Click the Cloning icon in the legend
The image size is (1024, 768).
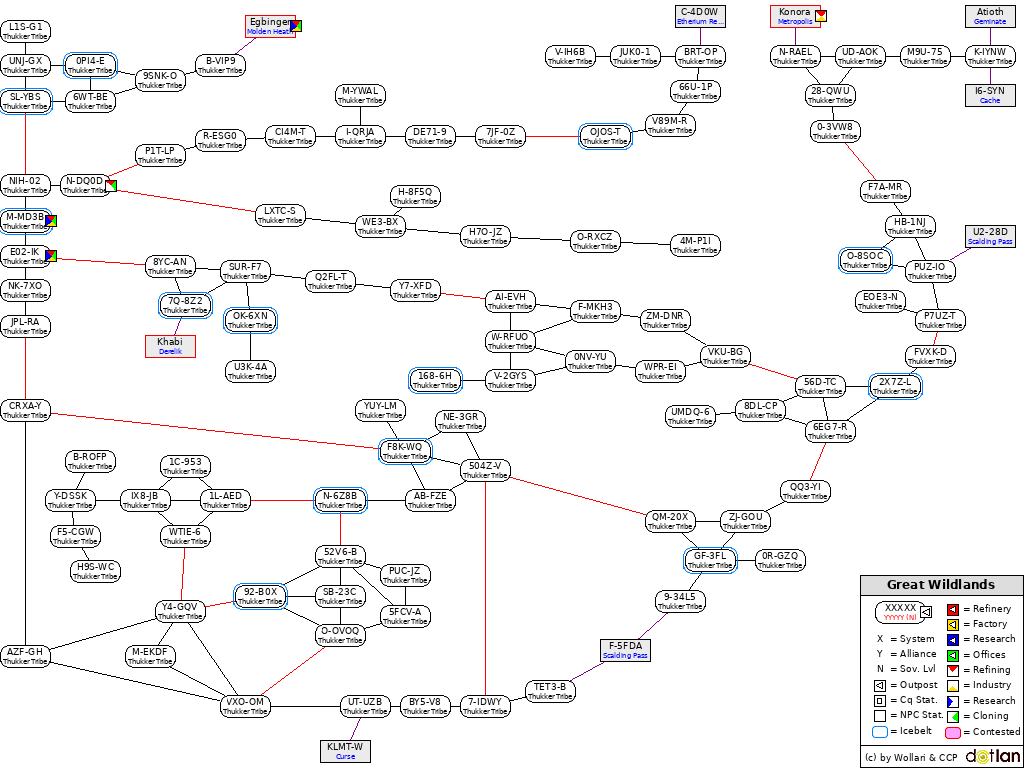point(953,716)
